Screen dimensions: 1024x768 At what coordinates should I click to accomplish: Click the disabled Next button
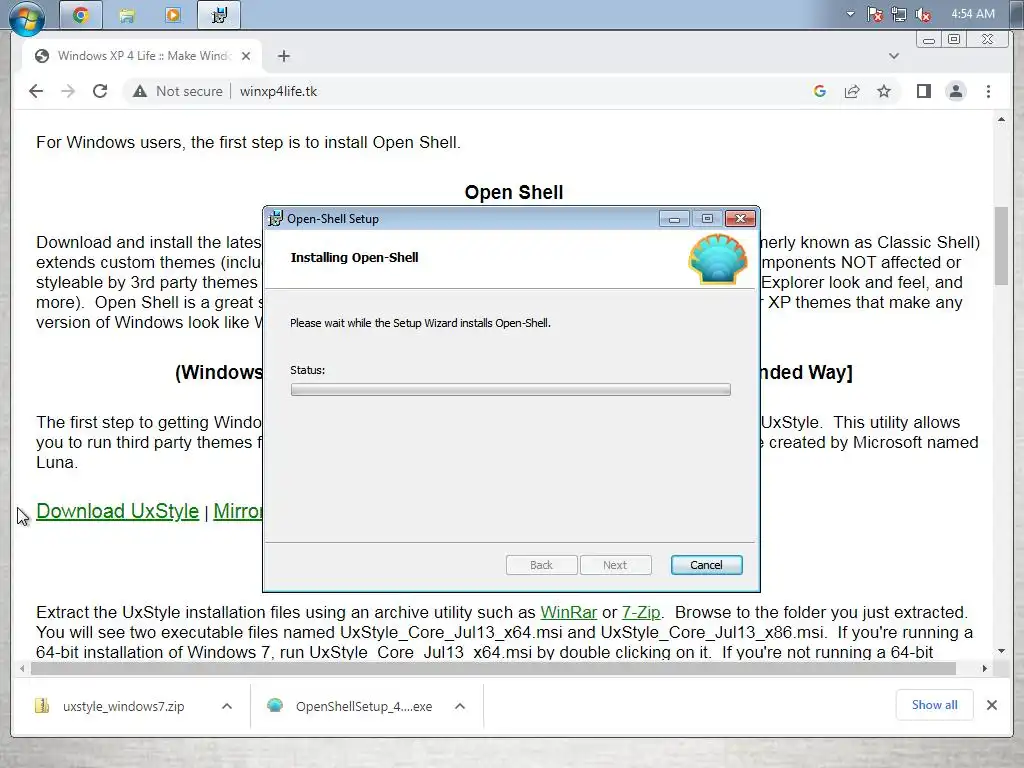[x=615, y=566]
